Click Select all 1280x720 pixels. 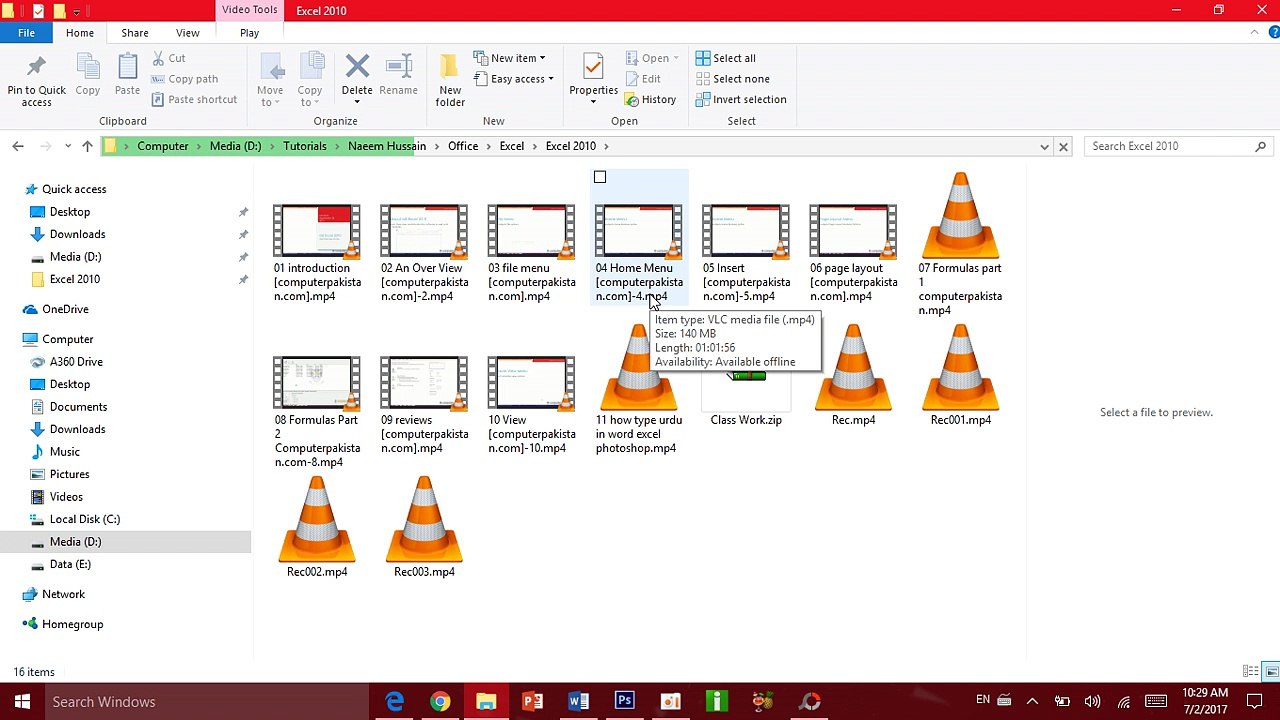[x=726, y=58]
